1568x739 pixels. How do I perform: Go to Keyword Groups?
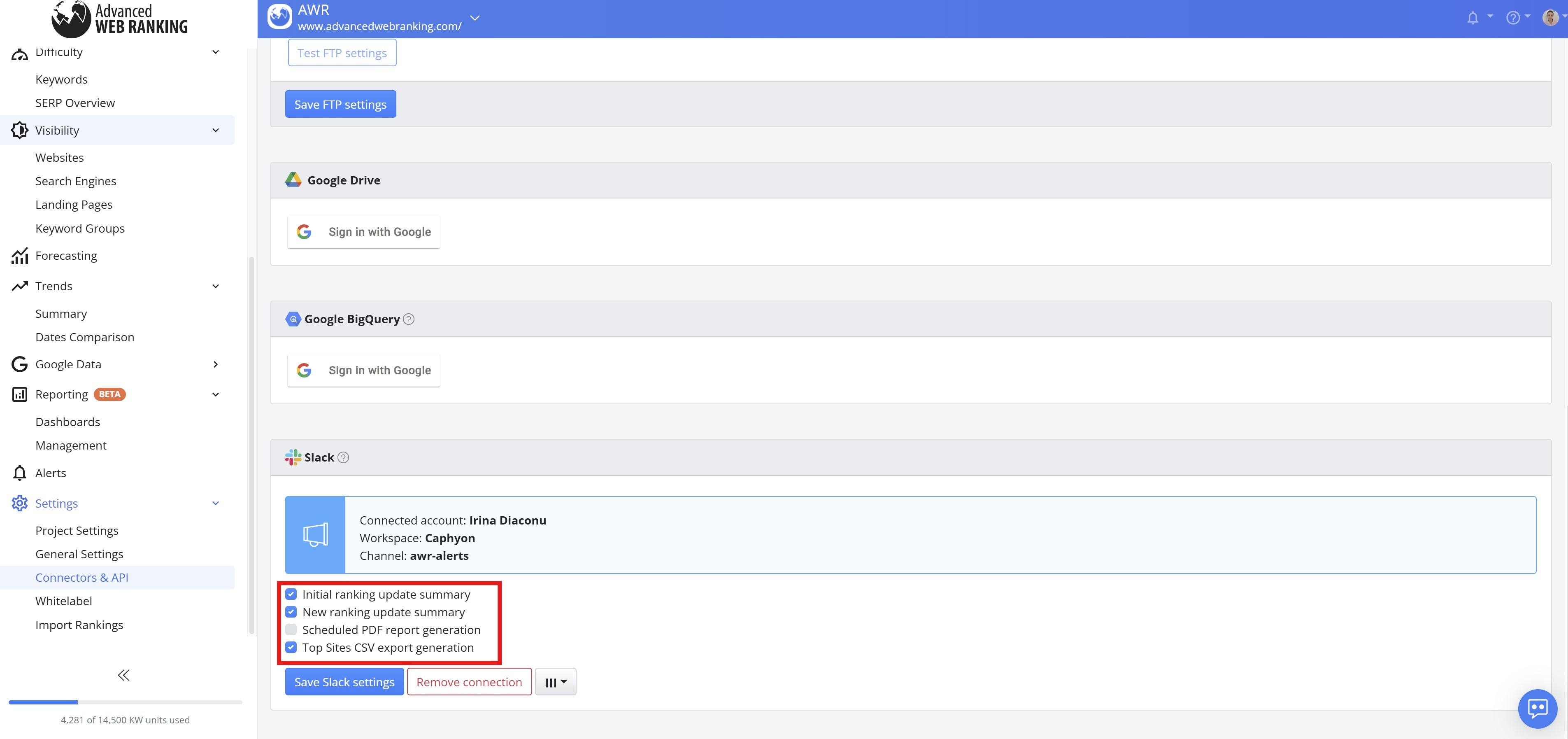[x=80, y=228]
